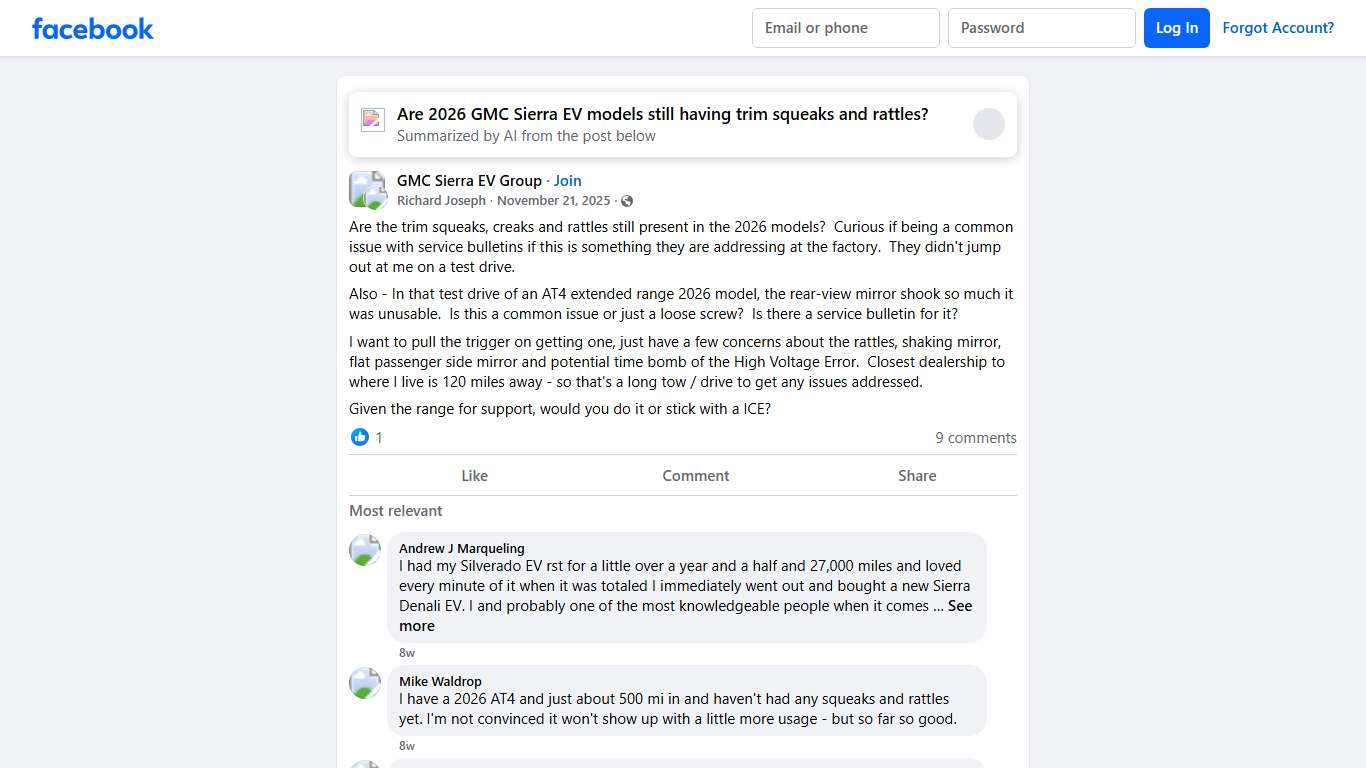Focus the Email or phone field
1366x768 pixels.
pos(845,28)
